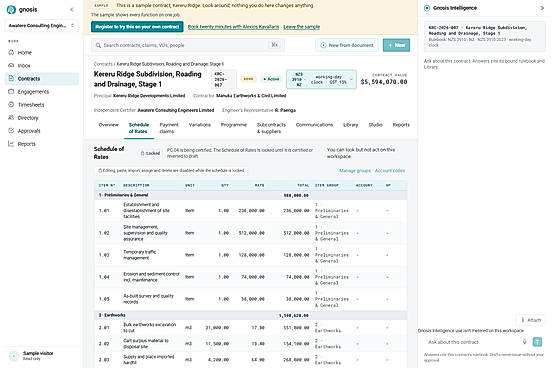Click the microphone icon in ask box

click(x=525, y=342)
